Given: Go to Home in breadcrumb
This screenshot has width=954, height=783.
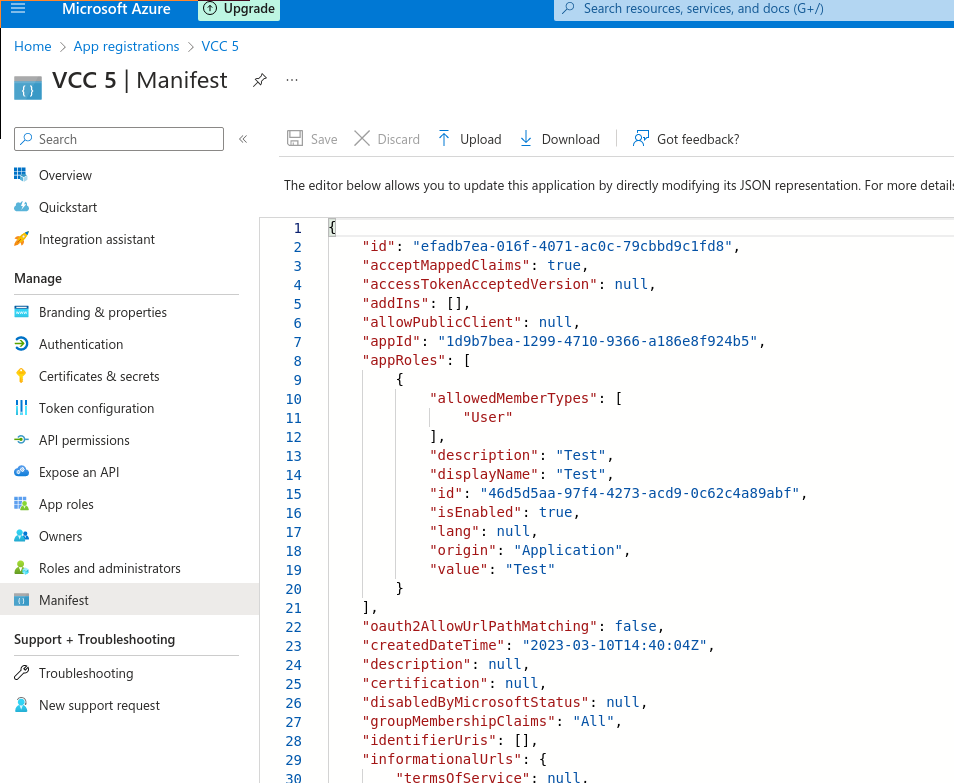Looking at the screenshot, I should (x=33, y=46).
